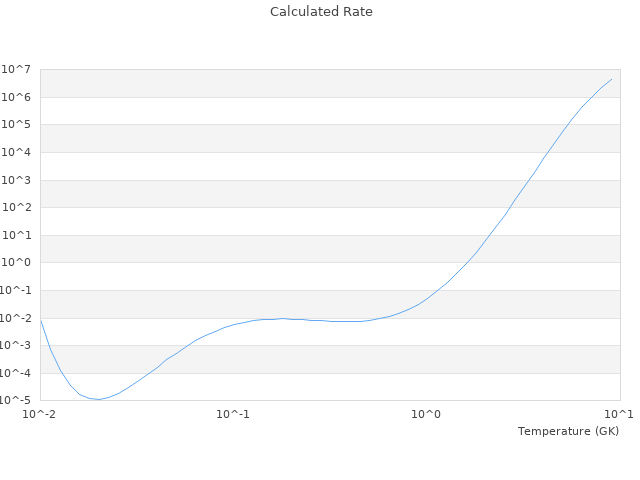This screenshot has width=640, height=480.
Task: Click the 10^-2 tick label on x-axis
Action: tap(40, 414)
